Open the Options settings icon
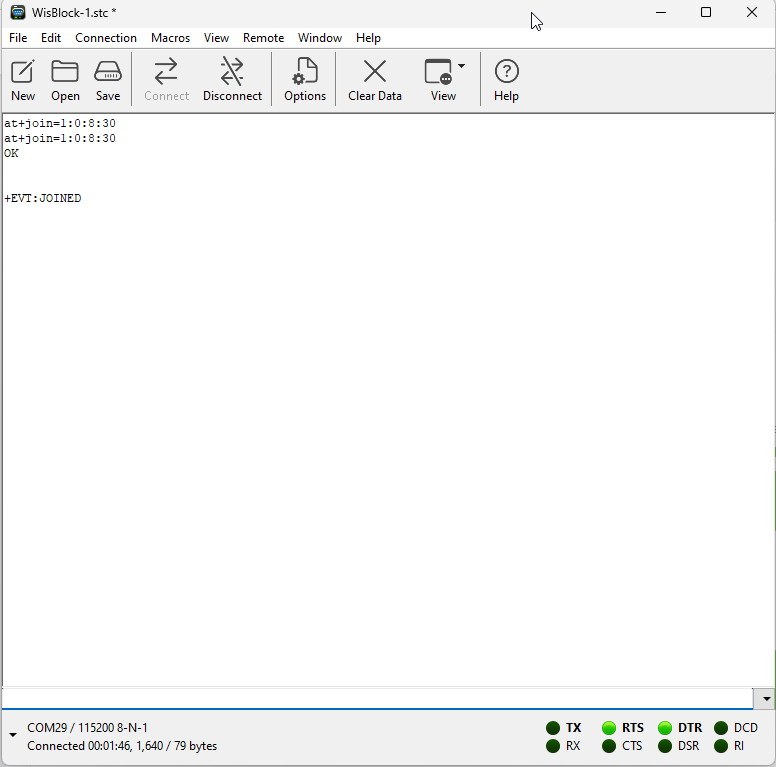The image size is (776, 767). pos(305,80)
